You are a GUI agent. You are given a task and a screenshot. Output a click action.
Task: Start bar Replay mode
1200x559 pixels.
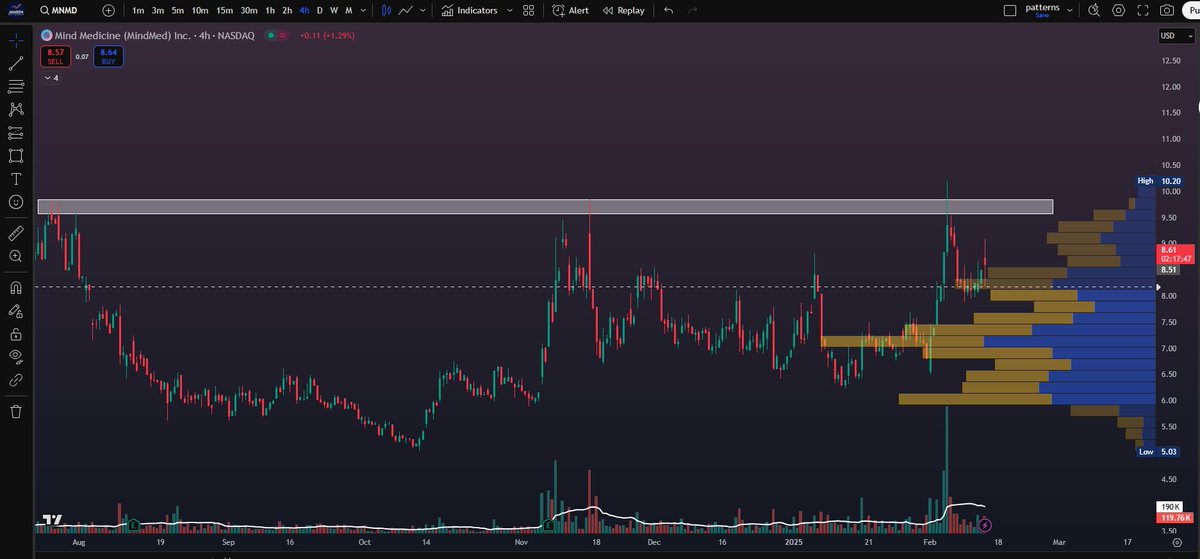623,10
